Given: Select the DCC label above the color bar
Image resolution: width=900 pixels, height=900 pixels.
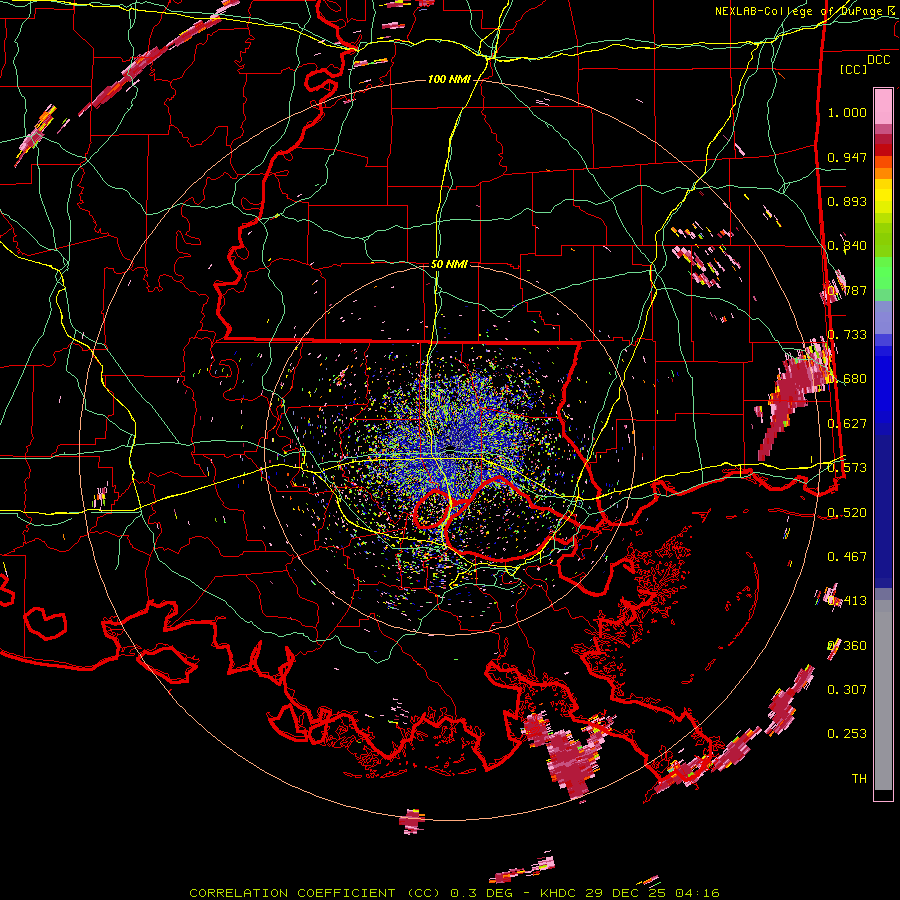Looking at the screenshot, I should 878,60.
